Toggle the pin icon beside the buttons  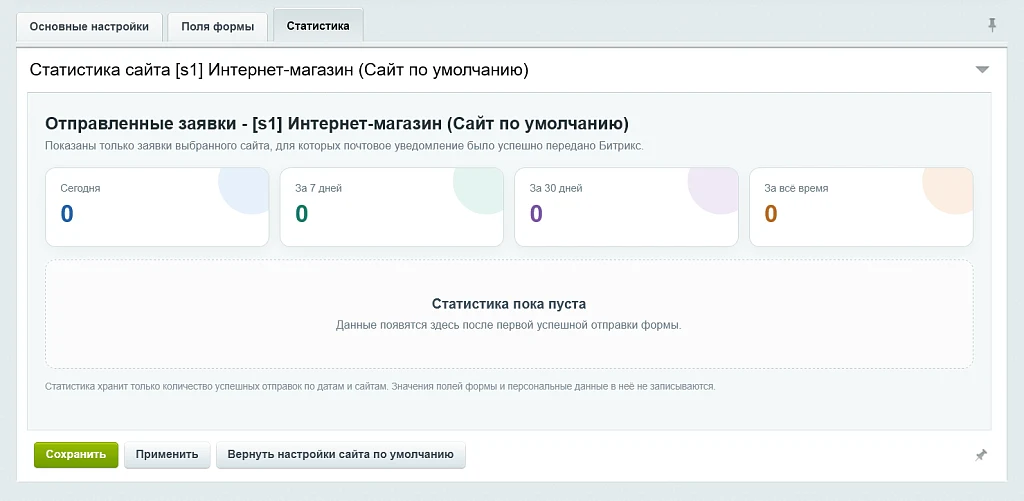(x=981, y=455)
